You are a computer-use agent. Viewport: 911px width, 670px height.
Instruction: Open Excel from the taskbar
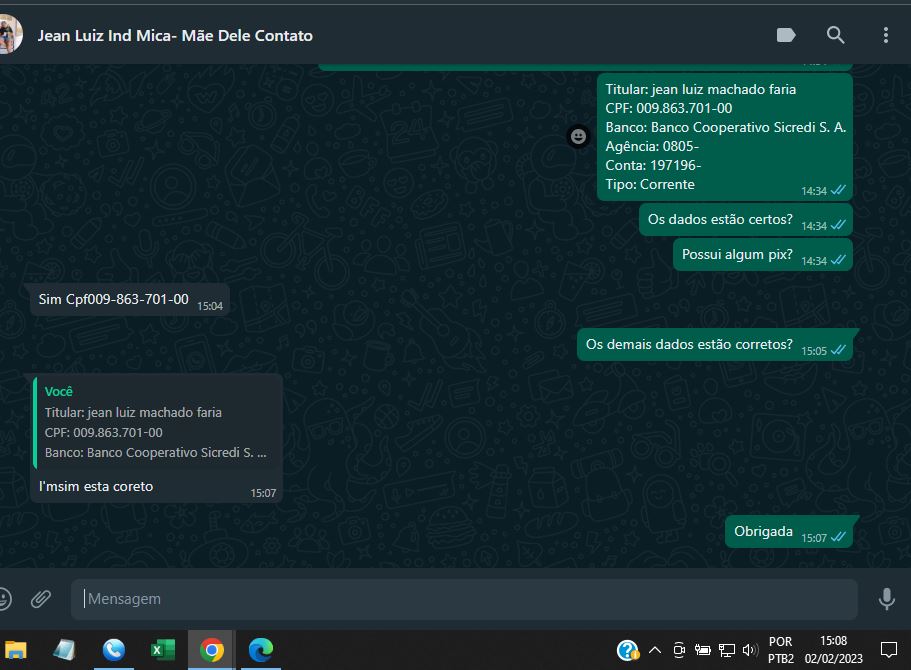click(162, 650)
